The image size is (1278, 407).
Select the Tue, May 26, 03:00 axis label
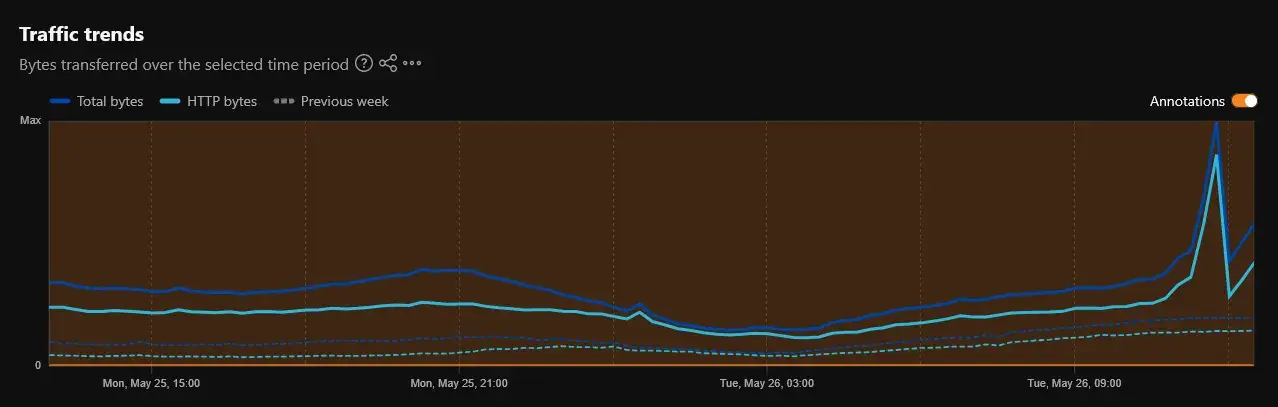click(x=767, y=383)
